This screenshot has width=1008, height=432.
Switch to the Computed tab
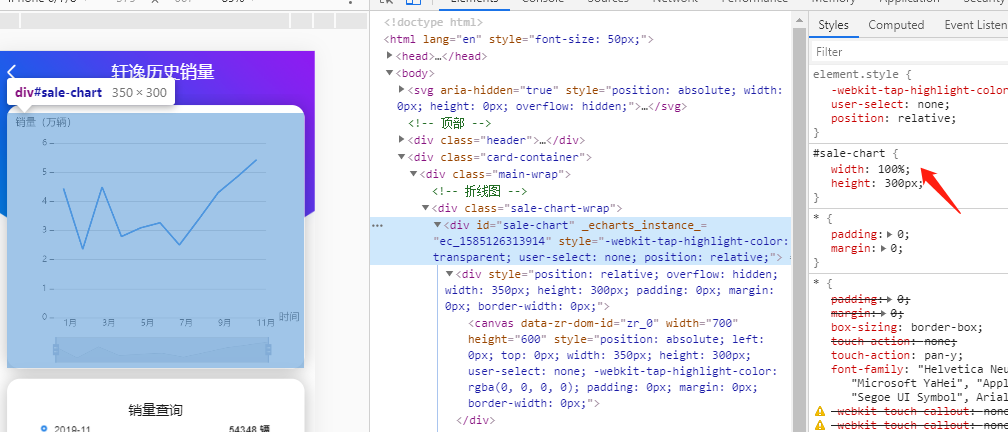click(896, 25)
